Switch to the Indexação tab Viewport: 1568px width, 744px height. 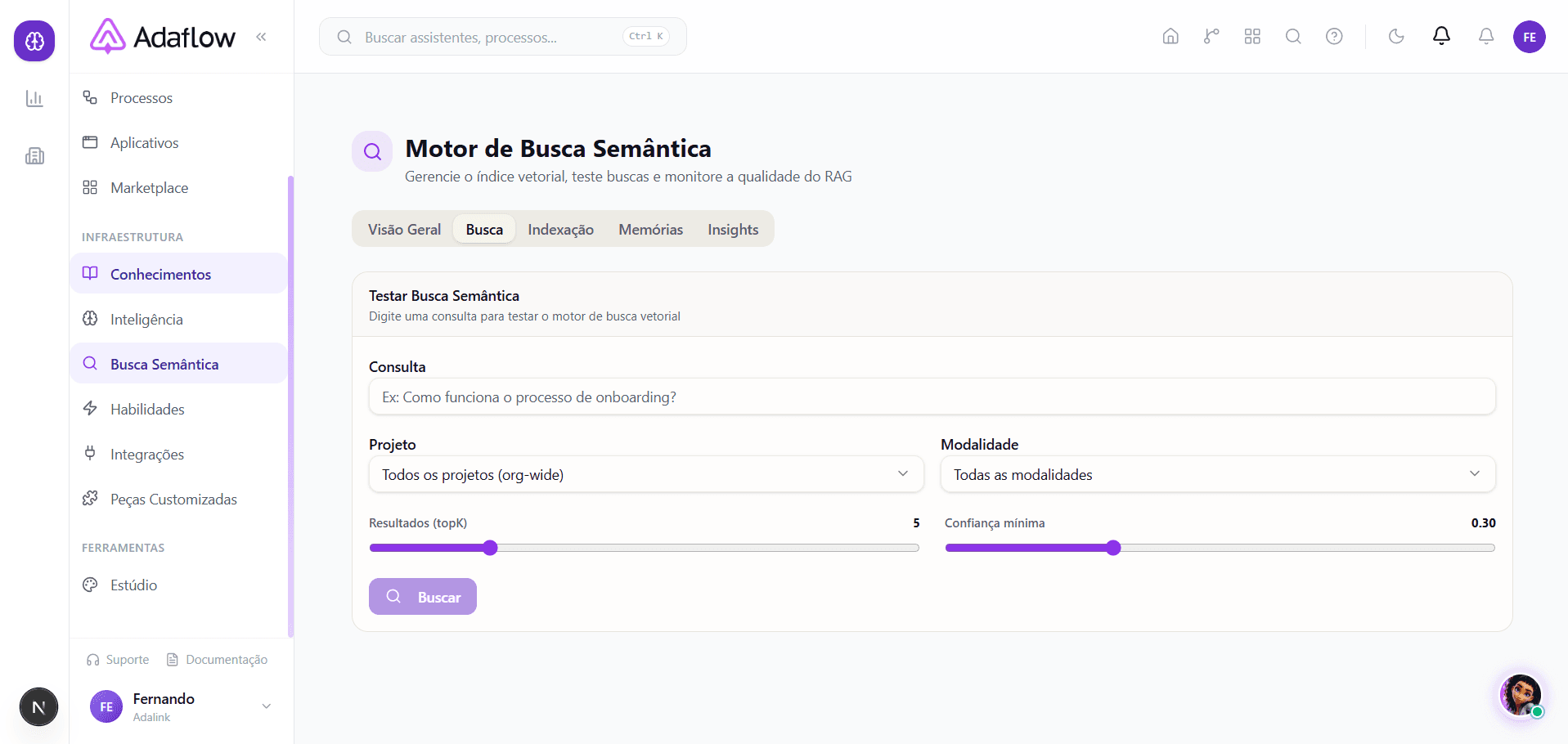560,230
